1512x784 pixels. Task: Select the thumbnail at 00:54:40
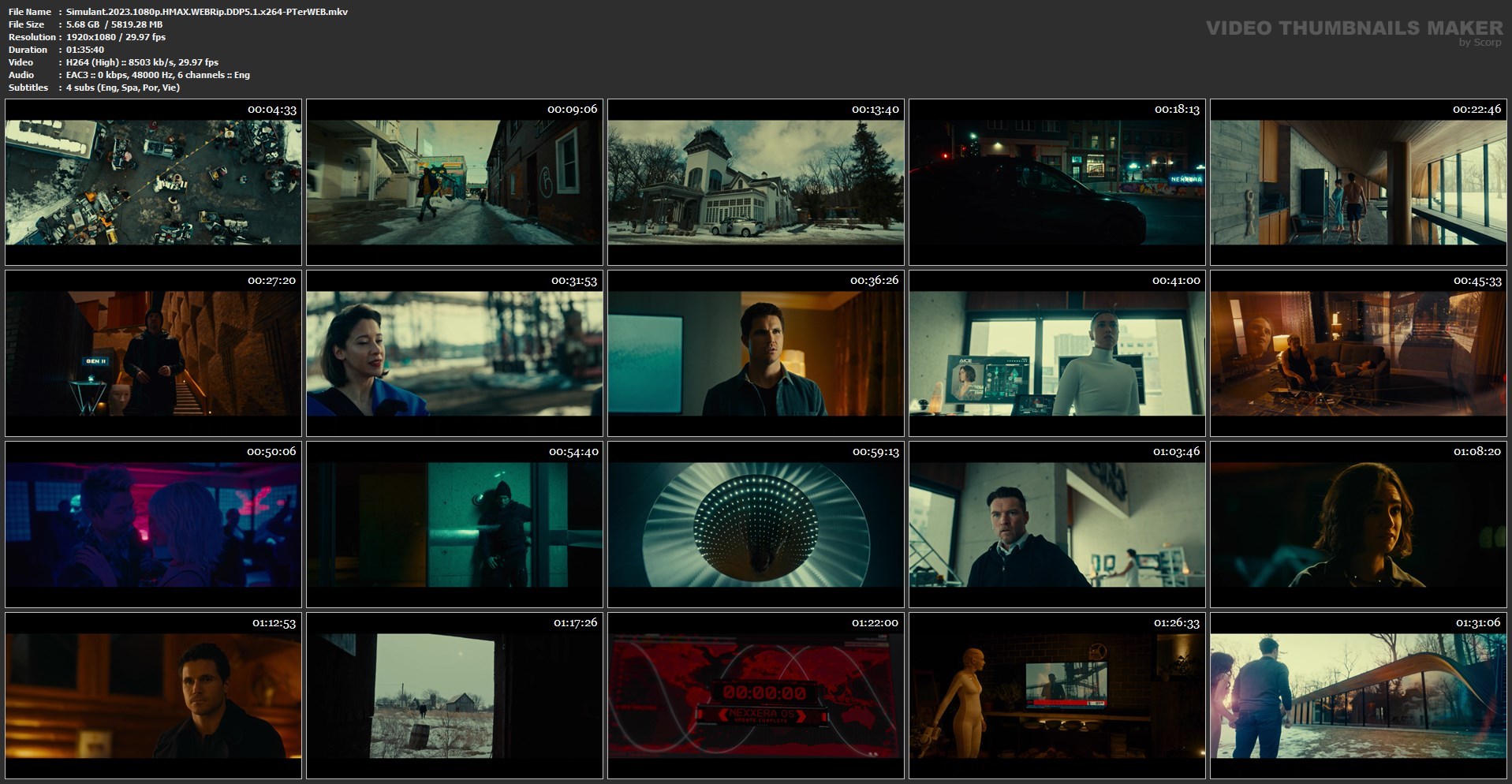point(454,525)
